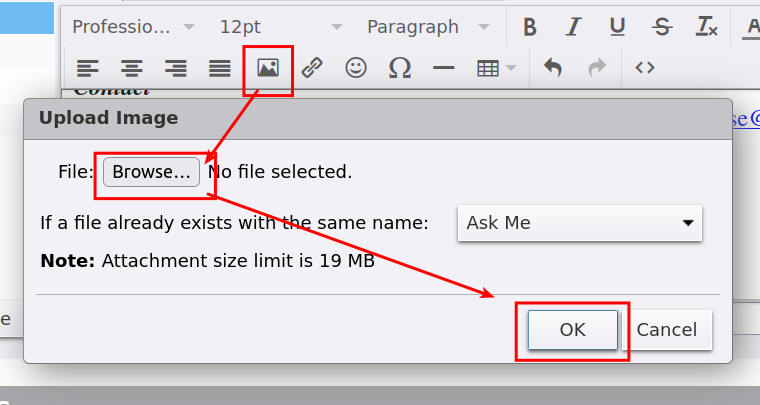Apply strikethrough to text
Screen dimensions: 760x405
[661, 27]
